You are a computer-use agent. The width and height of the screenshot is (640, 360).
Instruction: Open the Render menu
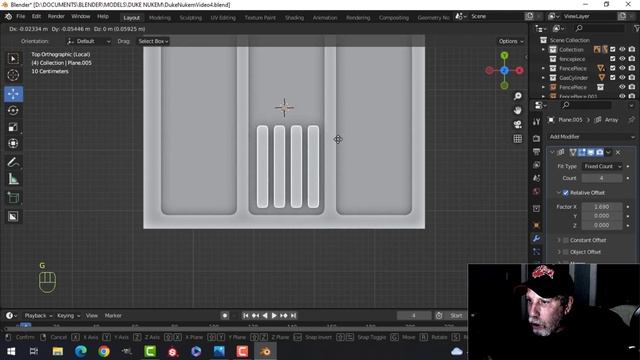[56, 16]
